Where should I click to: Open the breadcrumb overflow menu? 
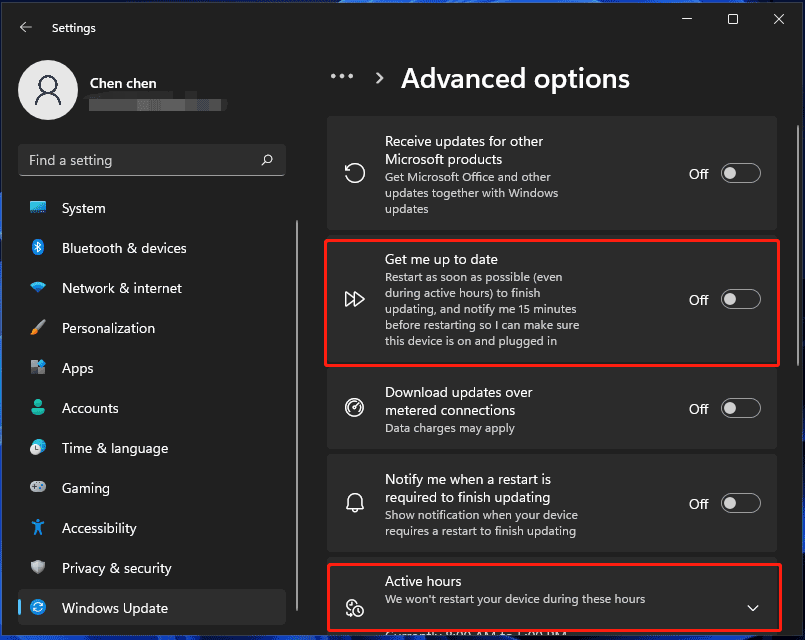click(342, 77)
